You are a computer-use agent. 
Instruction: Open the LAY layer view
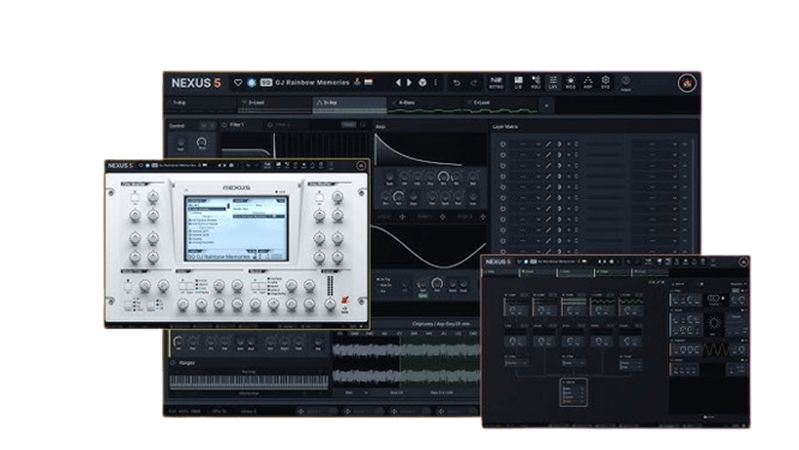(x=553, y=83)
